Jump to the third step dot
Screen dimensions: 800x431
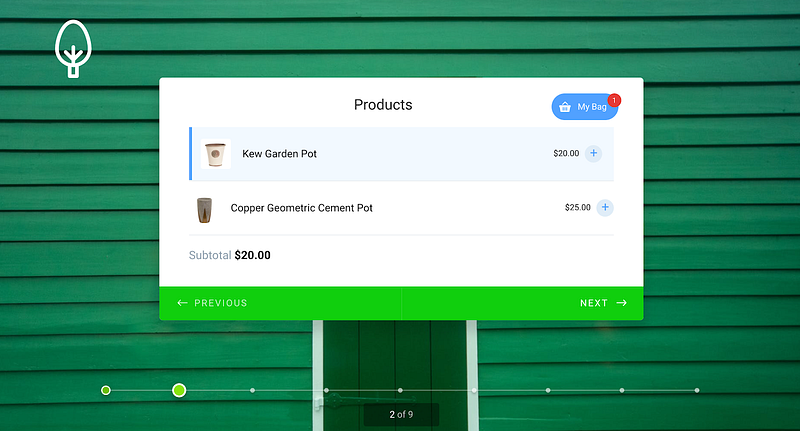click(x=253, y=390)
